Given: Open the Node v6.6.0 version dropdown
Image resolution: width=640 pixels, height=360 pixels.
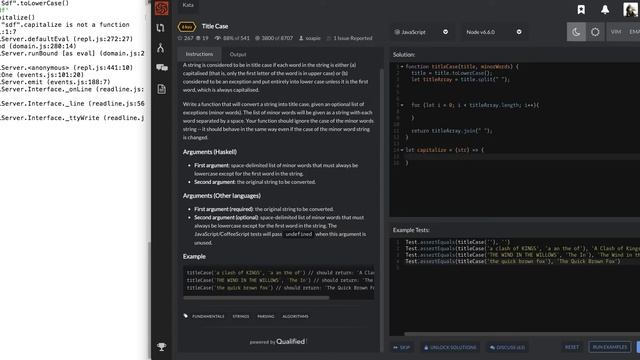Looking at the screenshot, I should point(493,32).
